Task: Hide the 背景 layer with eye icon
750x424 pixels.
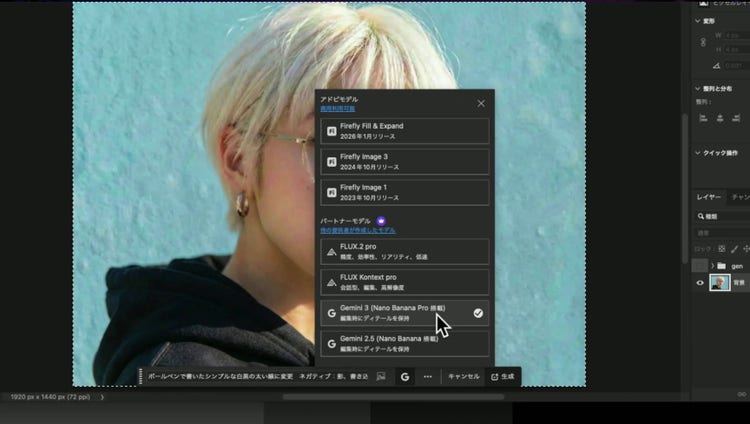Action: point(700,283)
